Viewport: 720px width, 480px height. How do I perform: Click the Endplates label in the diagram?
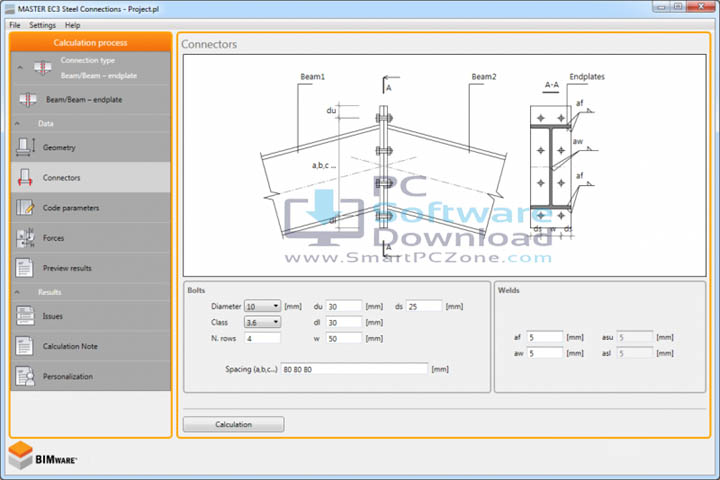point(587,77)
